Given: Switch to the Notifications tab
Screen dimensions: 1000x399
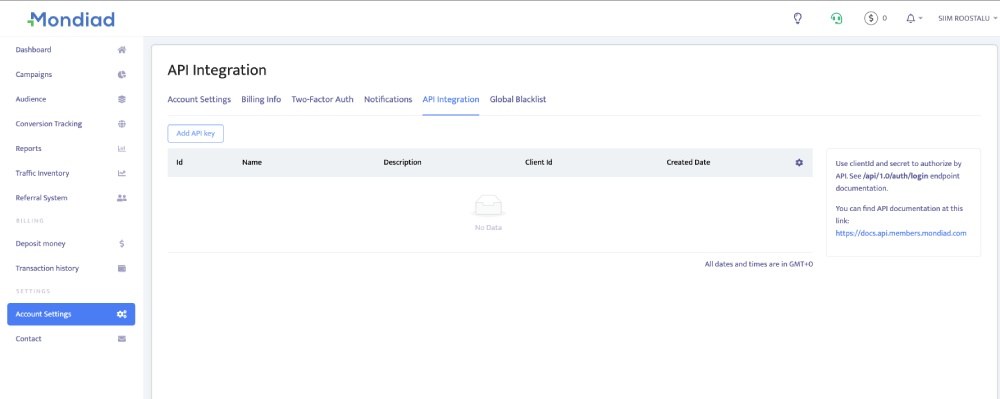Looking at the screenshot, I should (388, 99).
